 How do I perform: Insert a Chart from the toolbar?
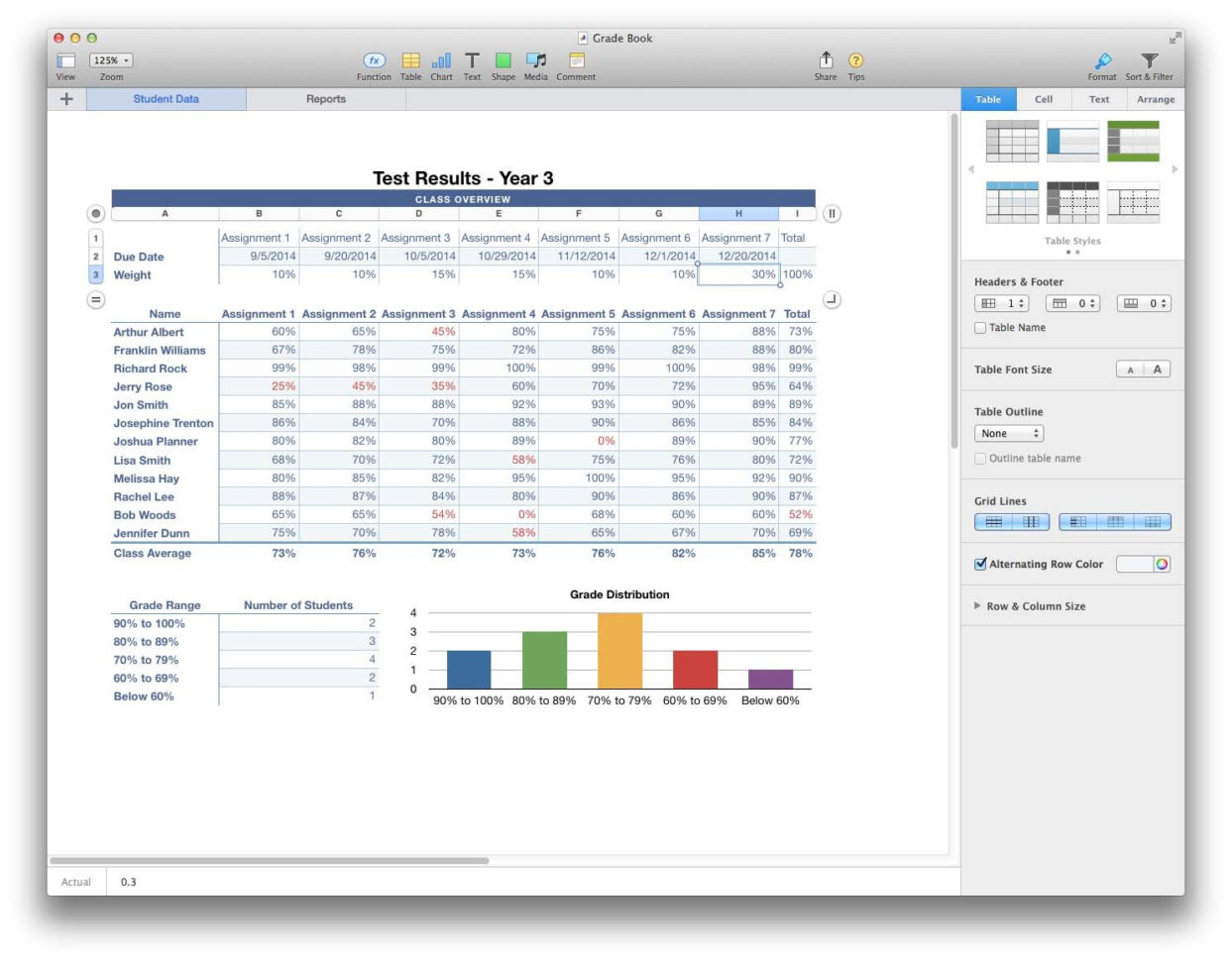pos(441,59)
